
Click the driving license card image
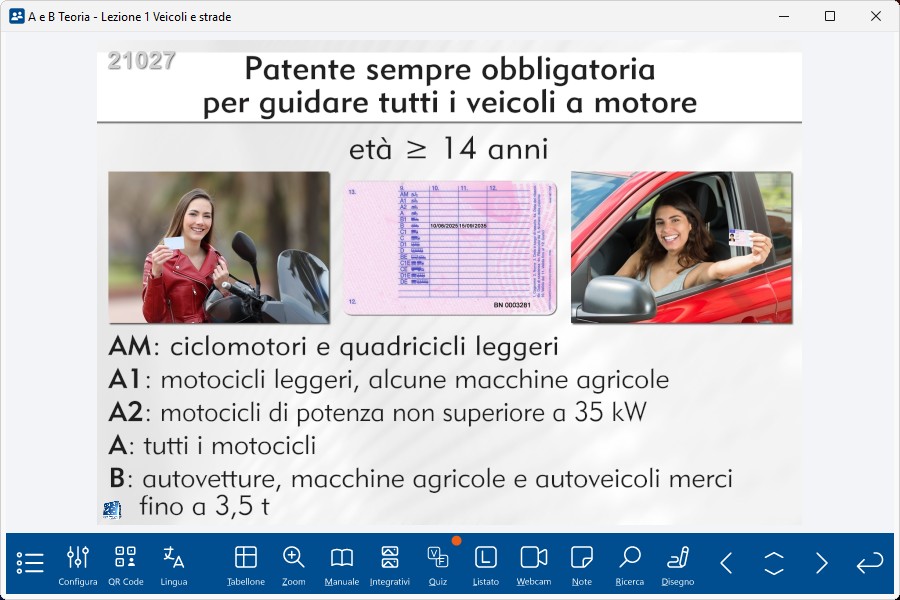click(450, 247)
